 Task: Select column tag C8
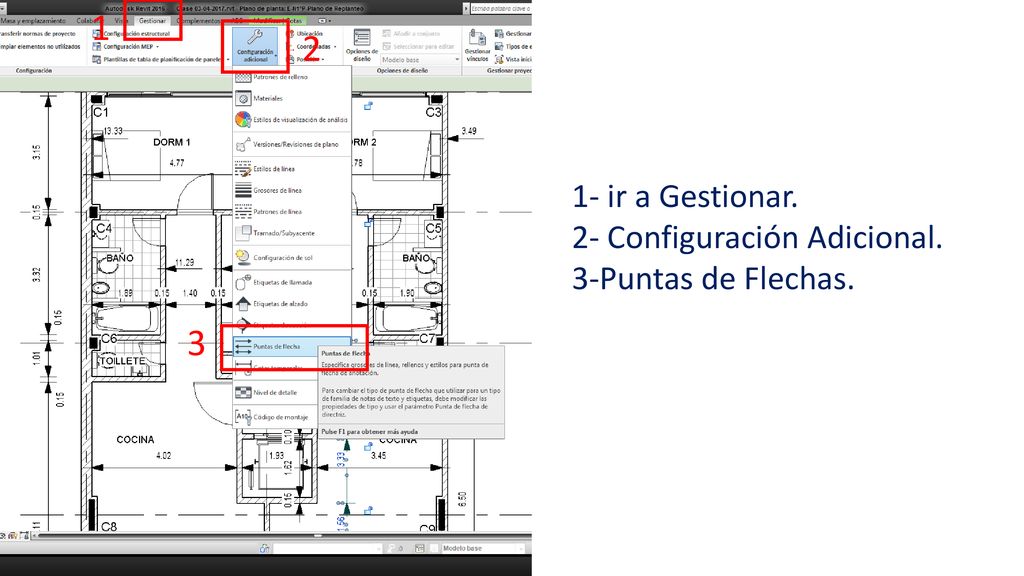(x=109, y=526)
